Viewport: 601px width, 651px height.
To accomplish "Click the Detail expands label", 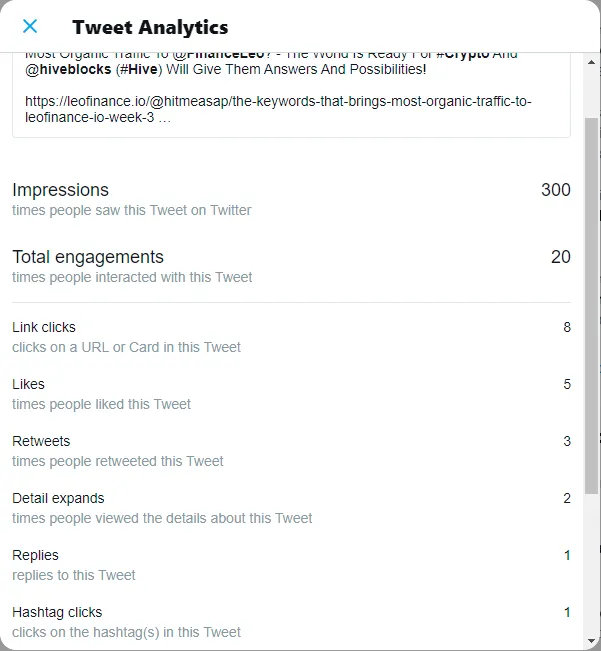I will coord(58,498).
